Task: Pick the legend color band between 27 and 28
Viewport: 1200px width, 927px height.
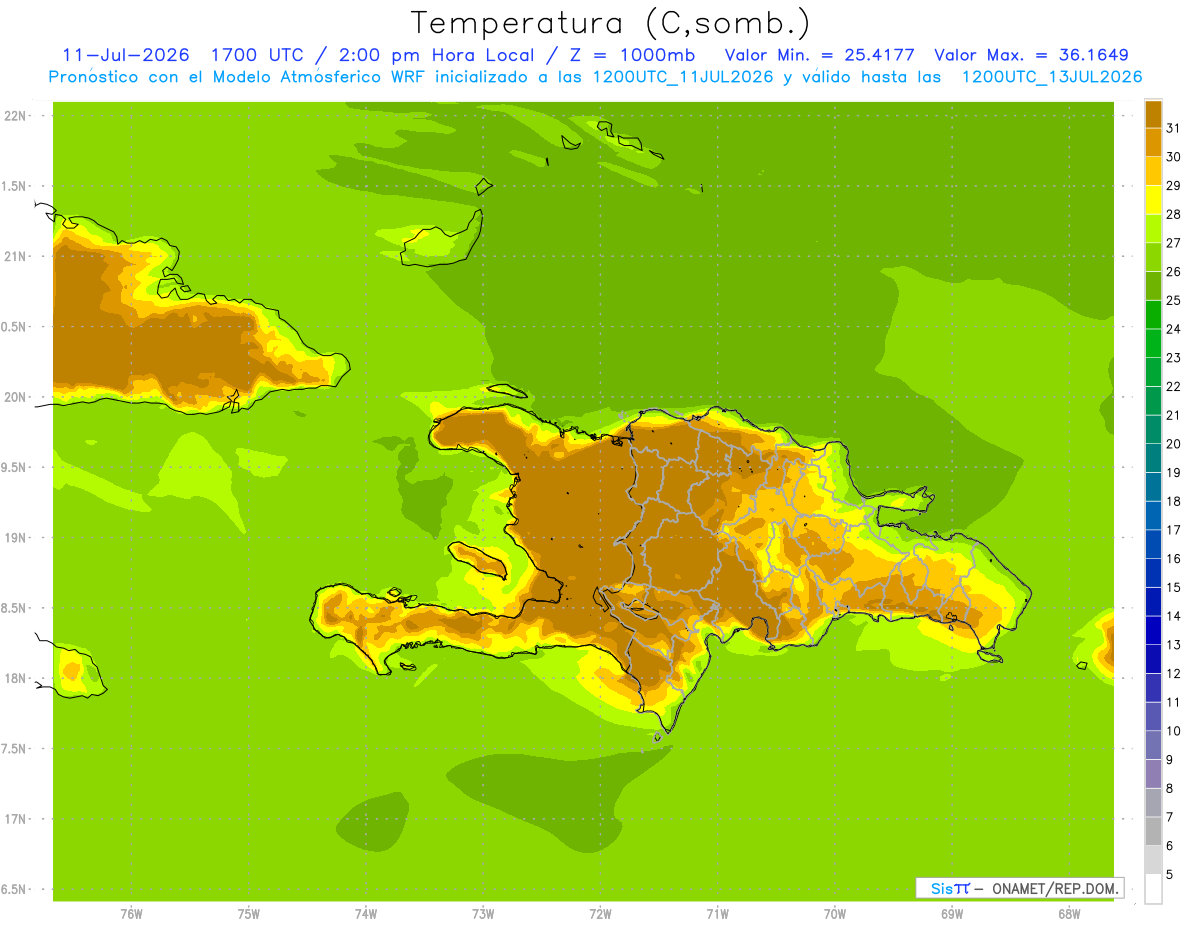Action: pyautogui.click(x=1153, y=229)
